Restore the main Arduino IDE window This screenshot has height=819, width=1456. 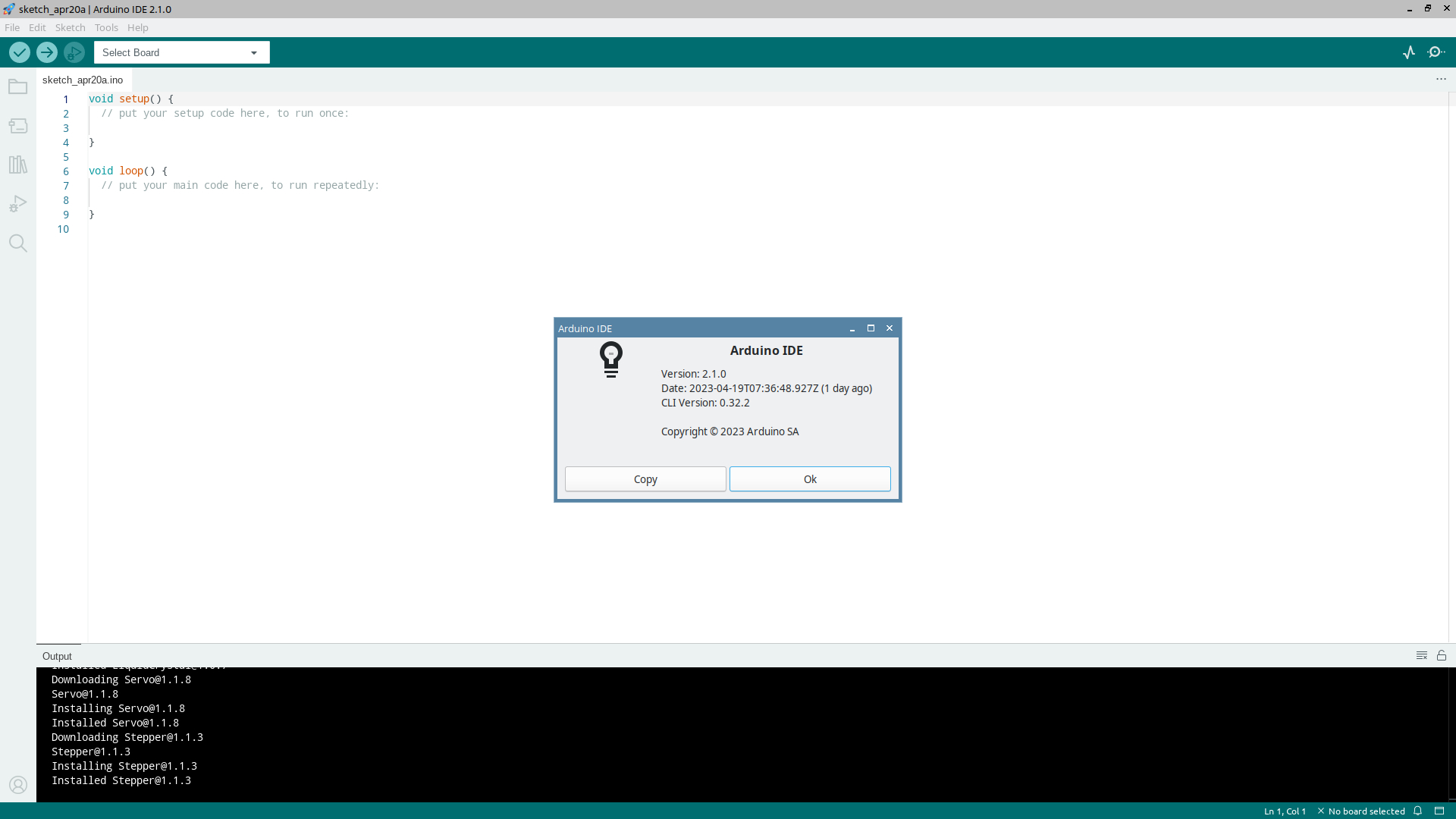[x=1428, y=8]
